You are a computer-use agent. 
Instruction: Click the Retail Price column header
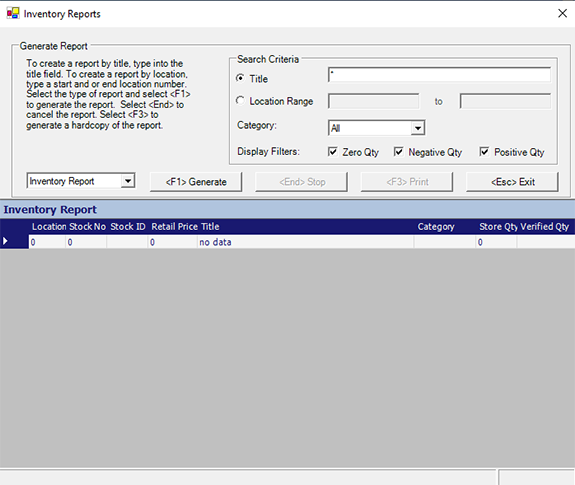175,227
